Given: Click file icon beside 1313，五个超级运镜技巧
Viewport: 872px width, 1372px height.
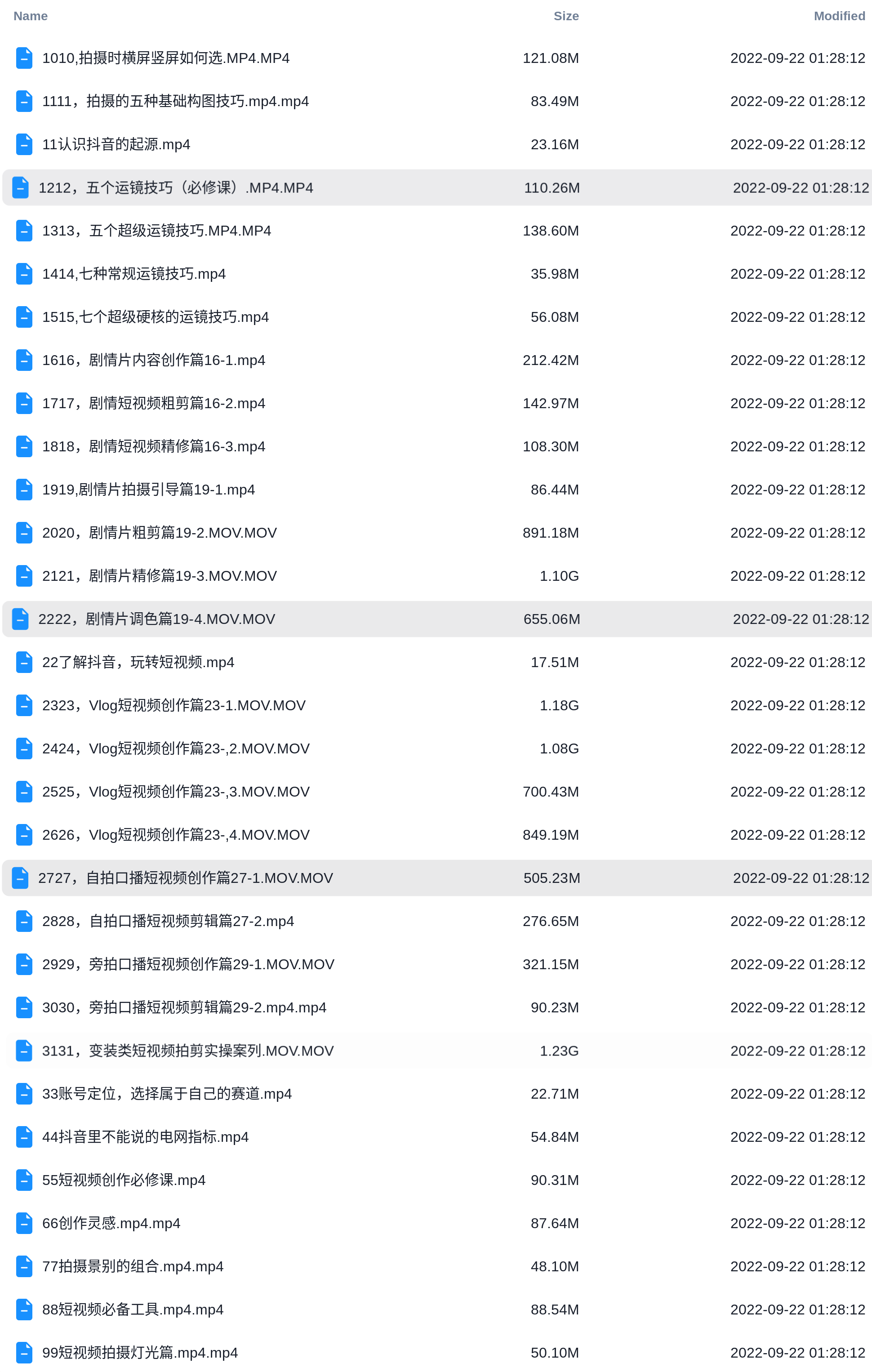Looking at the screenshot, I should [x=24, y=231].
